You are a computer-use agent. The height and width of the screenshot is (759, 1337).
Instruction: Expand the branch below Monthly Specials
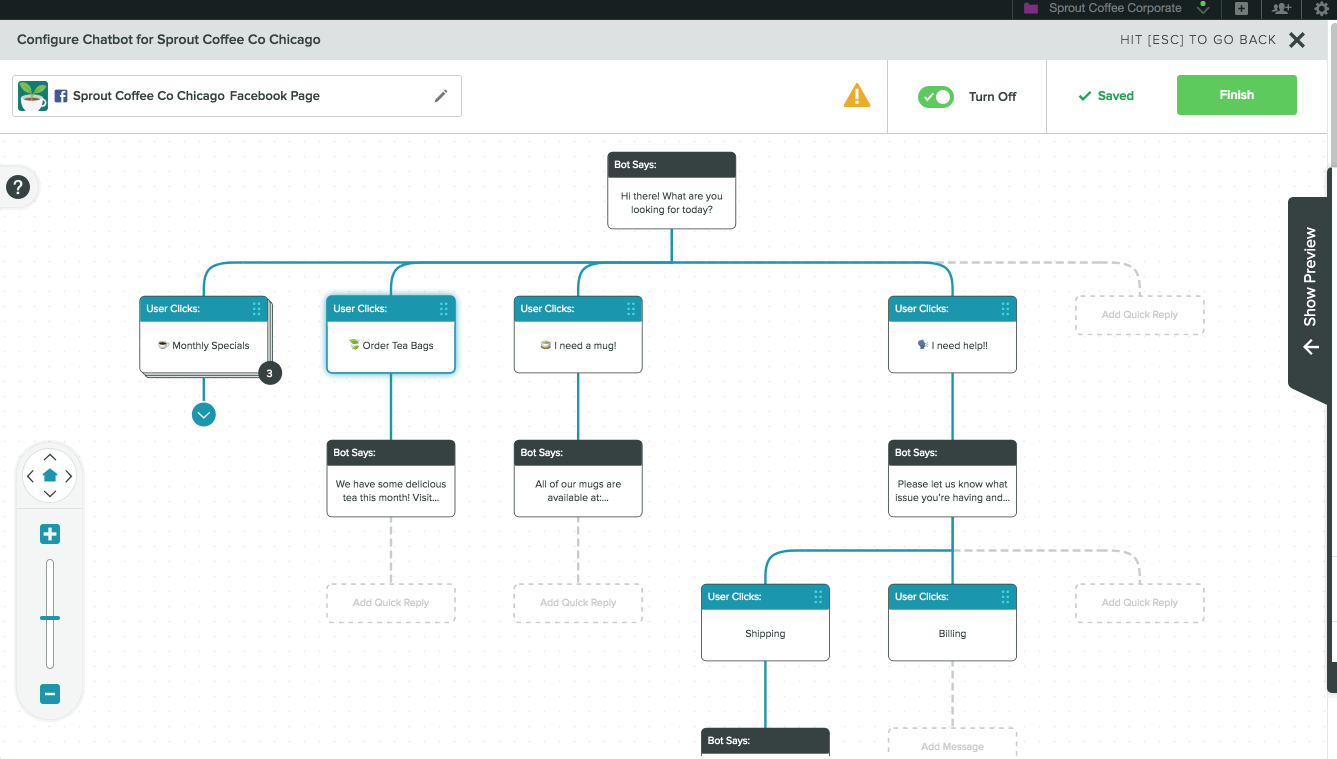(x=204, y=414)
